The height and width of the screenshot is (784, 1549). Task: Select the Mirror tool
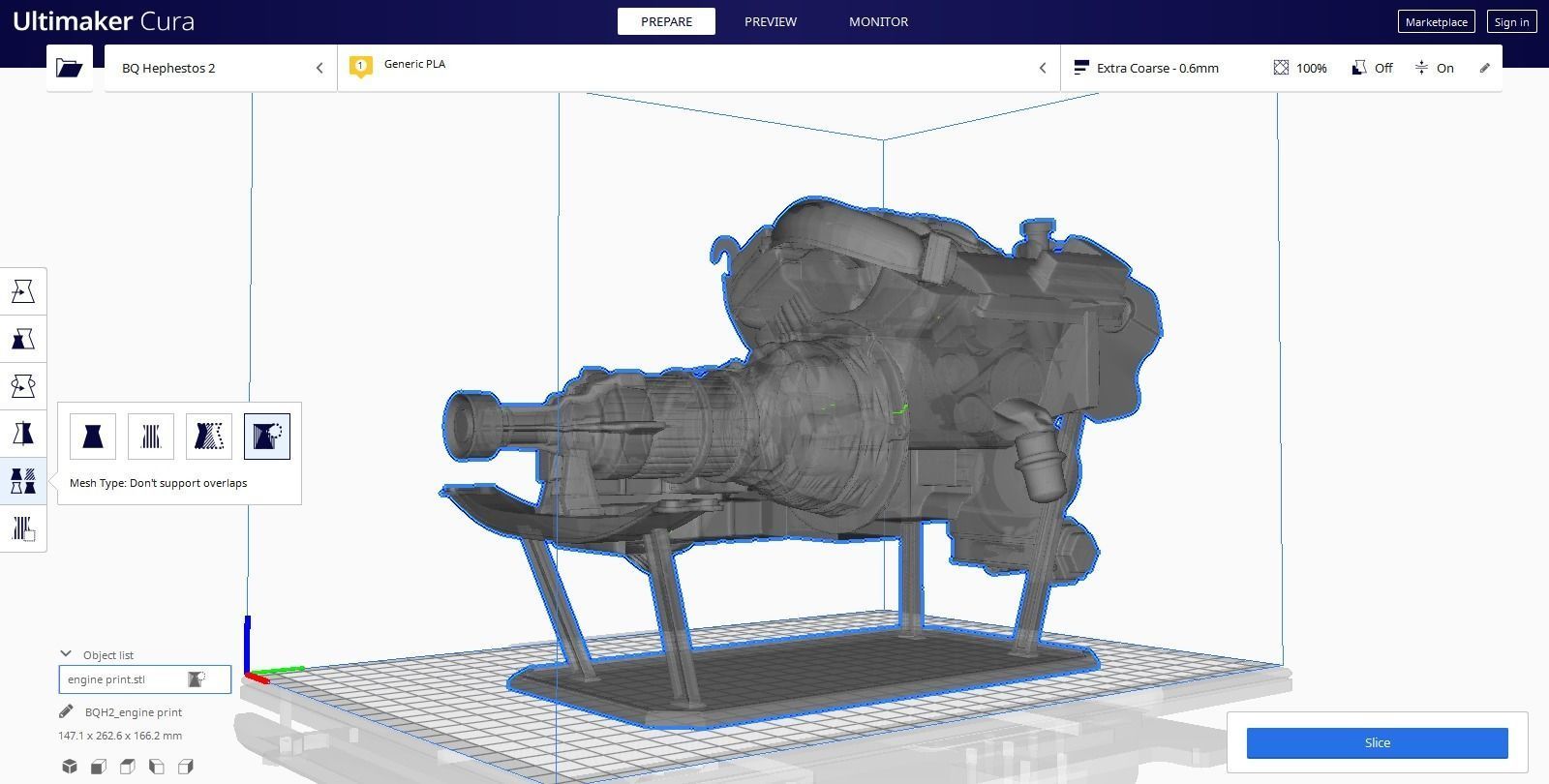coord(23,434)
